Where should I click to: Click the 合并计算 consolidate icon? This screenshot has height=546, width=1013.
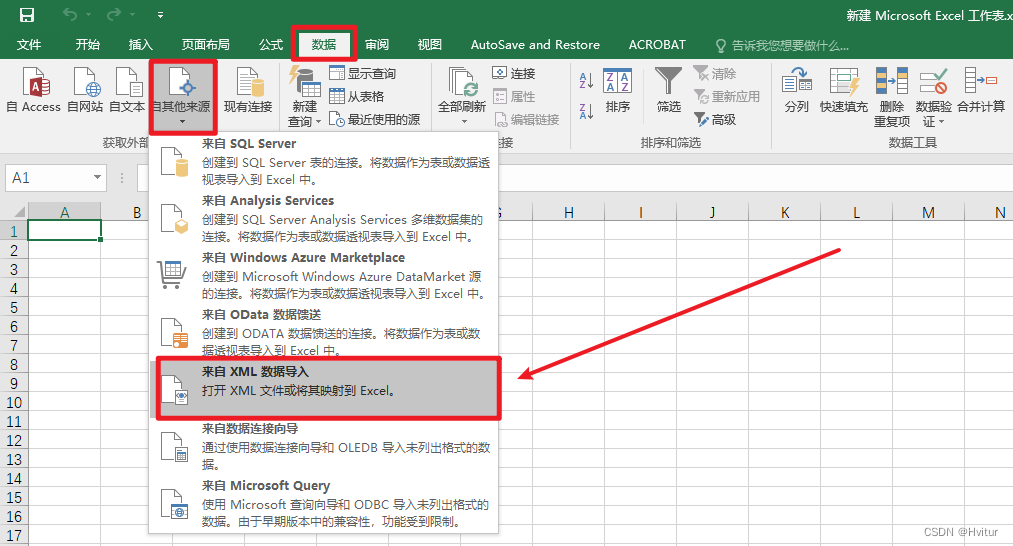click(x=981, y=90)
